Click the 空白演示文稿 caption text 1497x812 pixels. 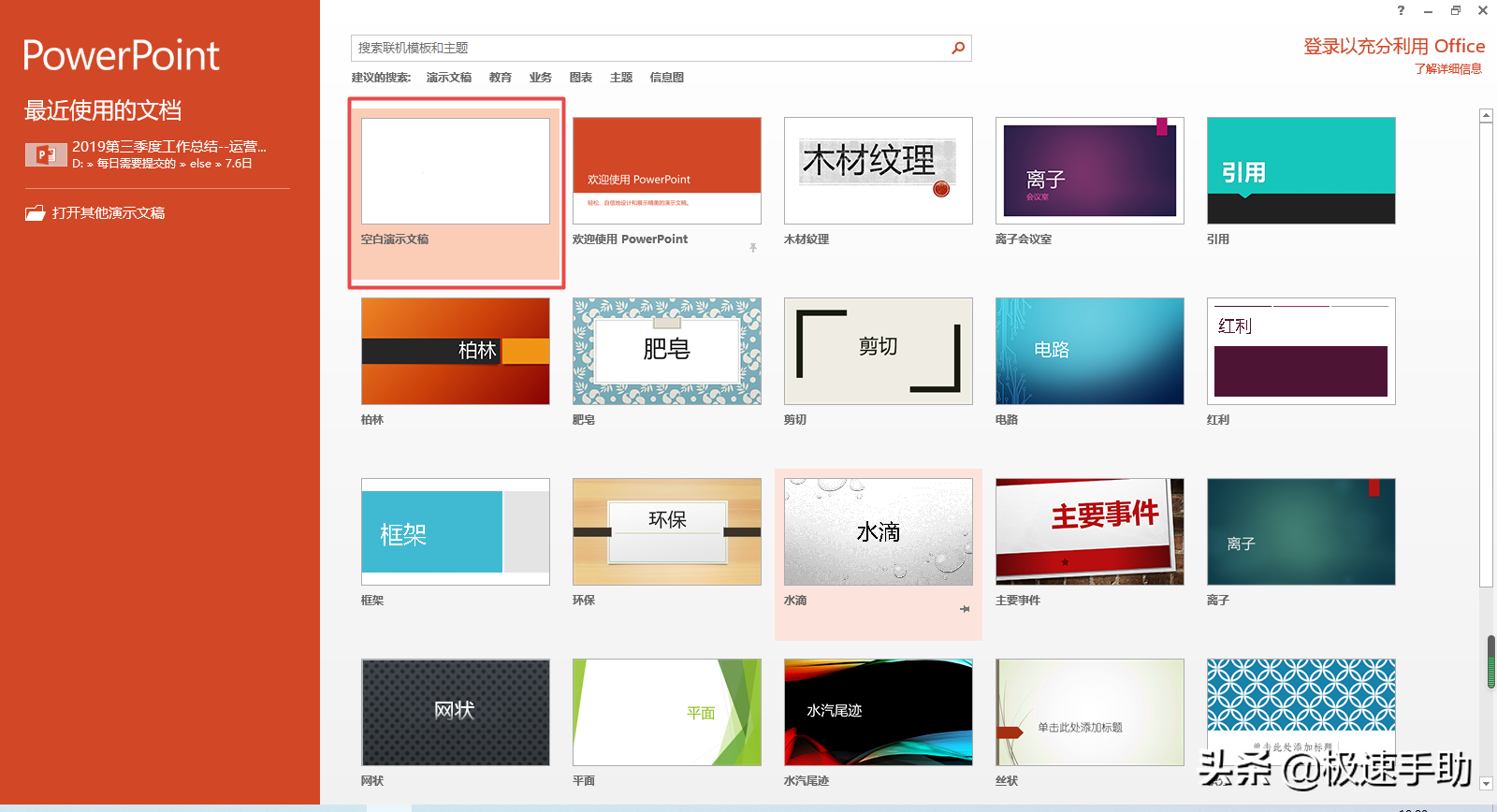[x=395, y=239]
